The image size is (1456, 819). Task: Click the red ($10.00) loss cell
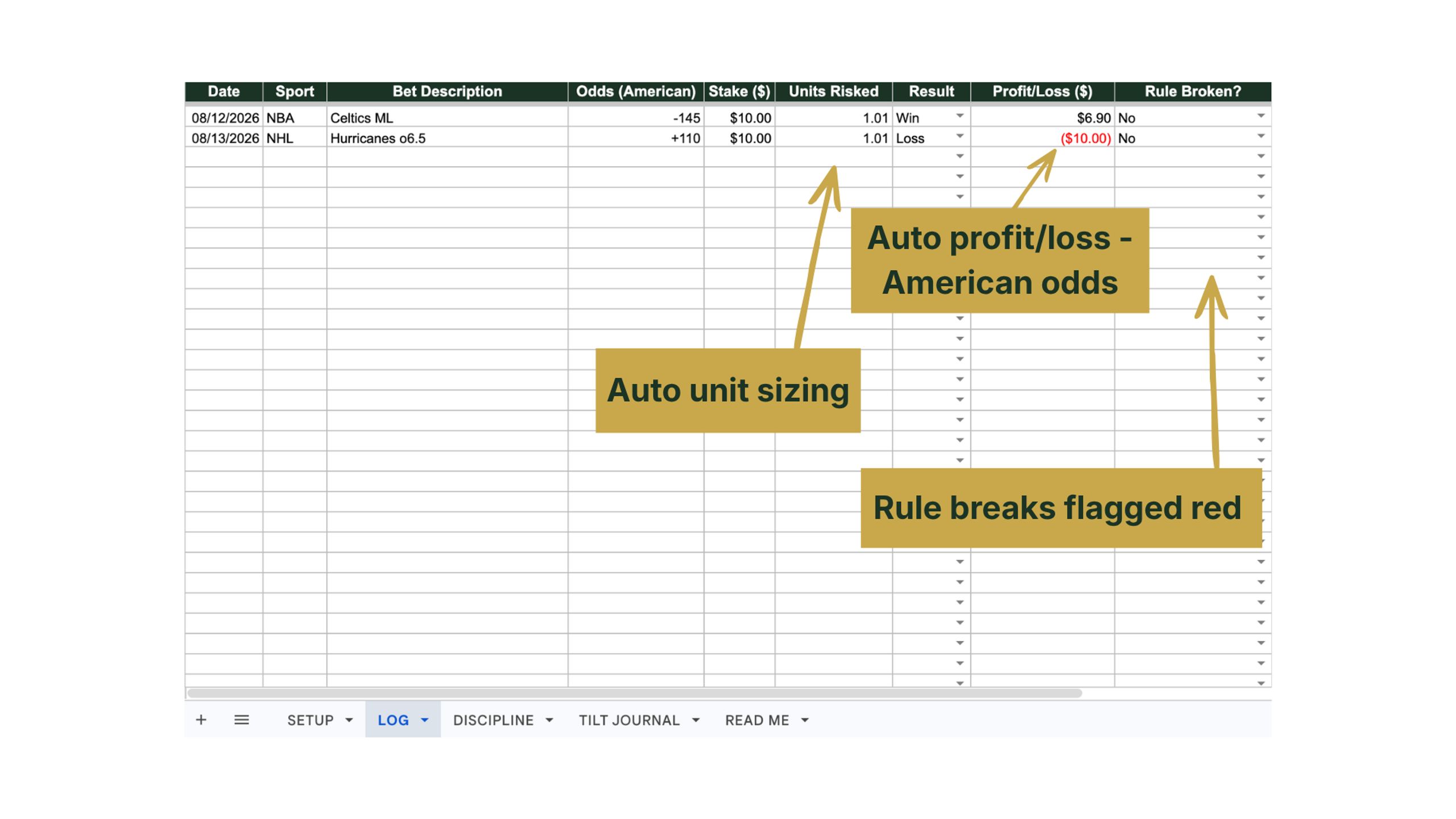(1043, 138)
